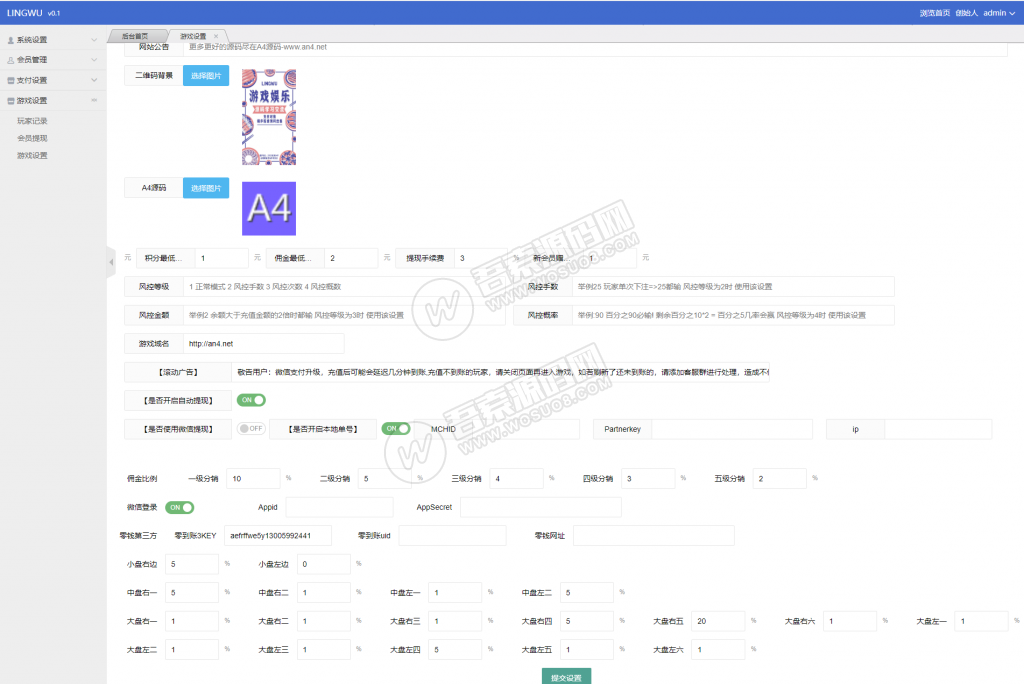Switch off the 微信登录 toggle
Screen dimensions: 1024x684
(x=180, y=507)
